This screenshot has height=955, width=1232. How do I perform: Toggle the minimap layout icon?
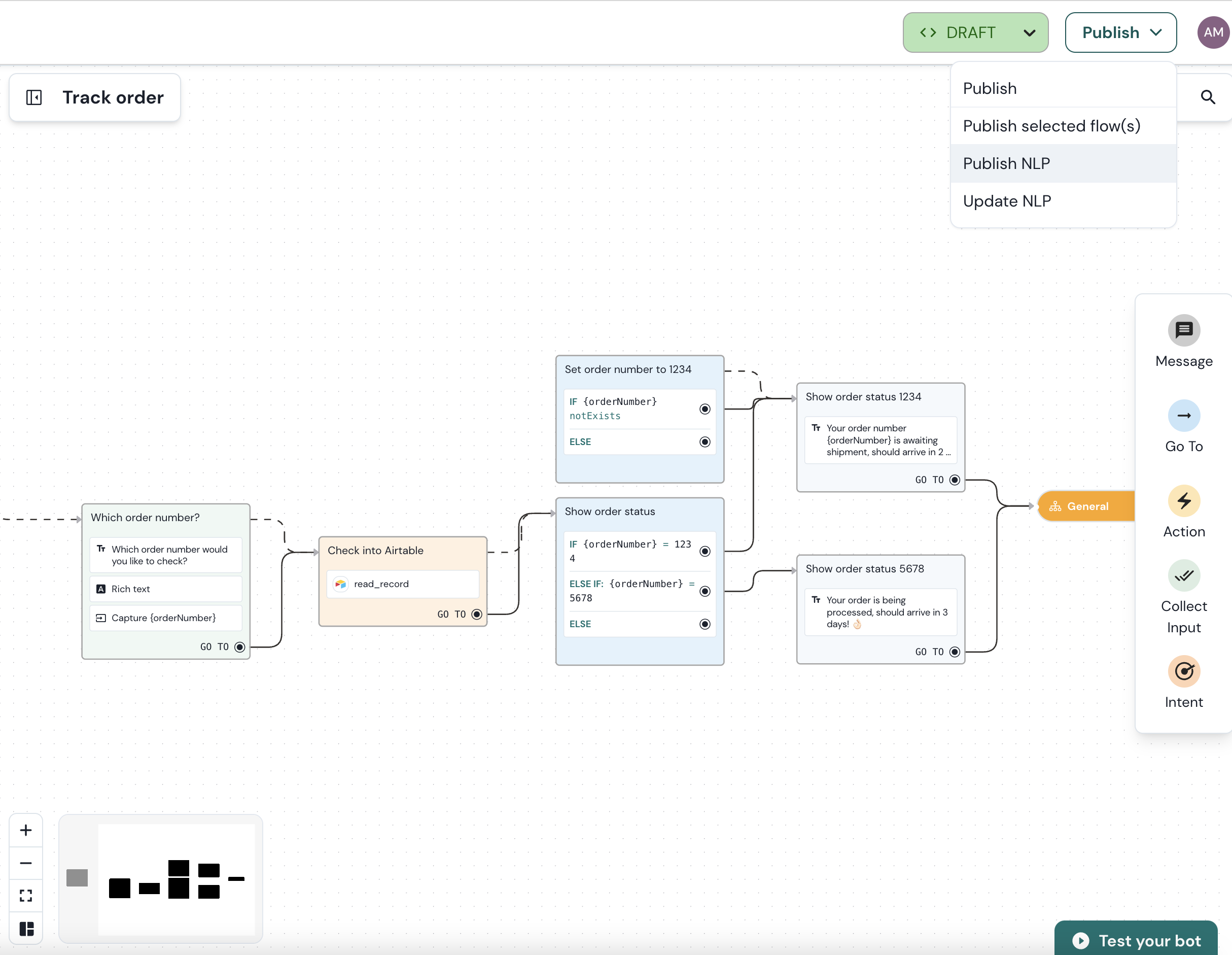tap(26, 929)
